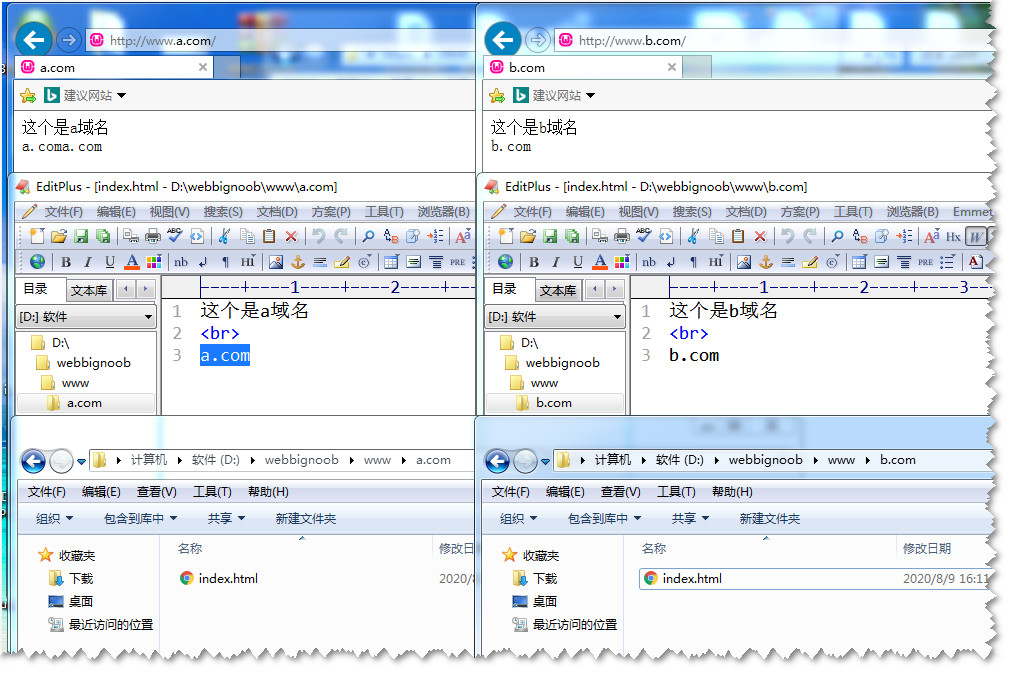Toggle W word wrap button in b.com EditPlus

click(975, 237)
